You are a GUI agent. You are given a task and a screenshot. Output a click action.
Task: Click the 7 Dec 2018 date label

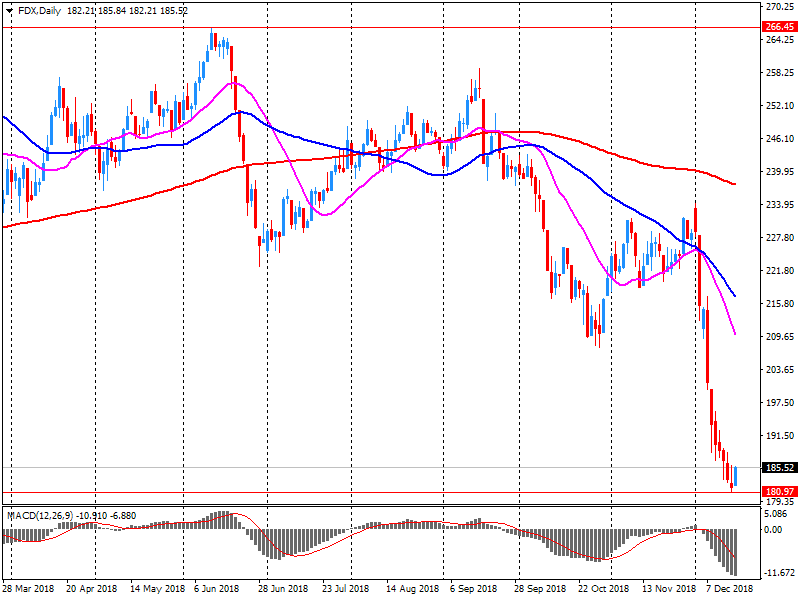(x=730, y=589)
